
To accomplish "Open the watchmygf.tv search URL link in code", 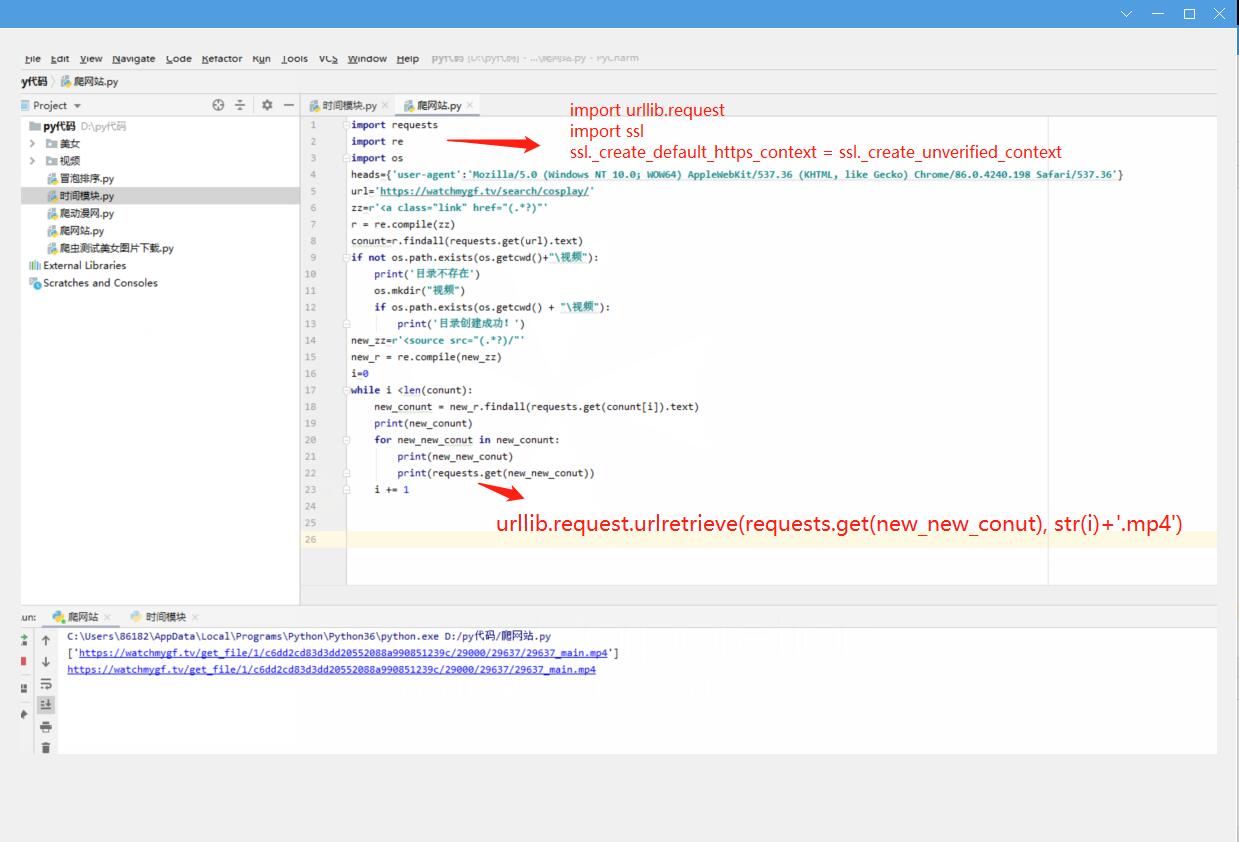I will click(485, 191).
